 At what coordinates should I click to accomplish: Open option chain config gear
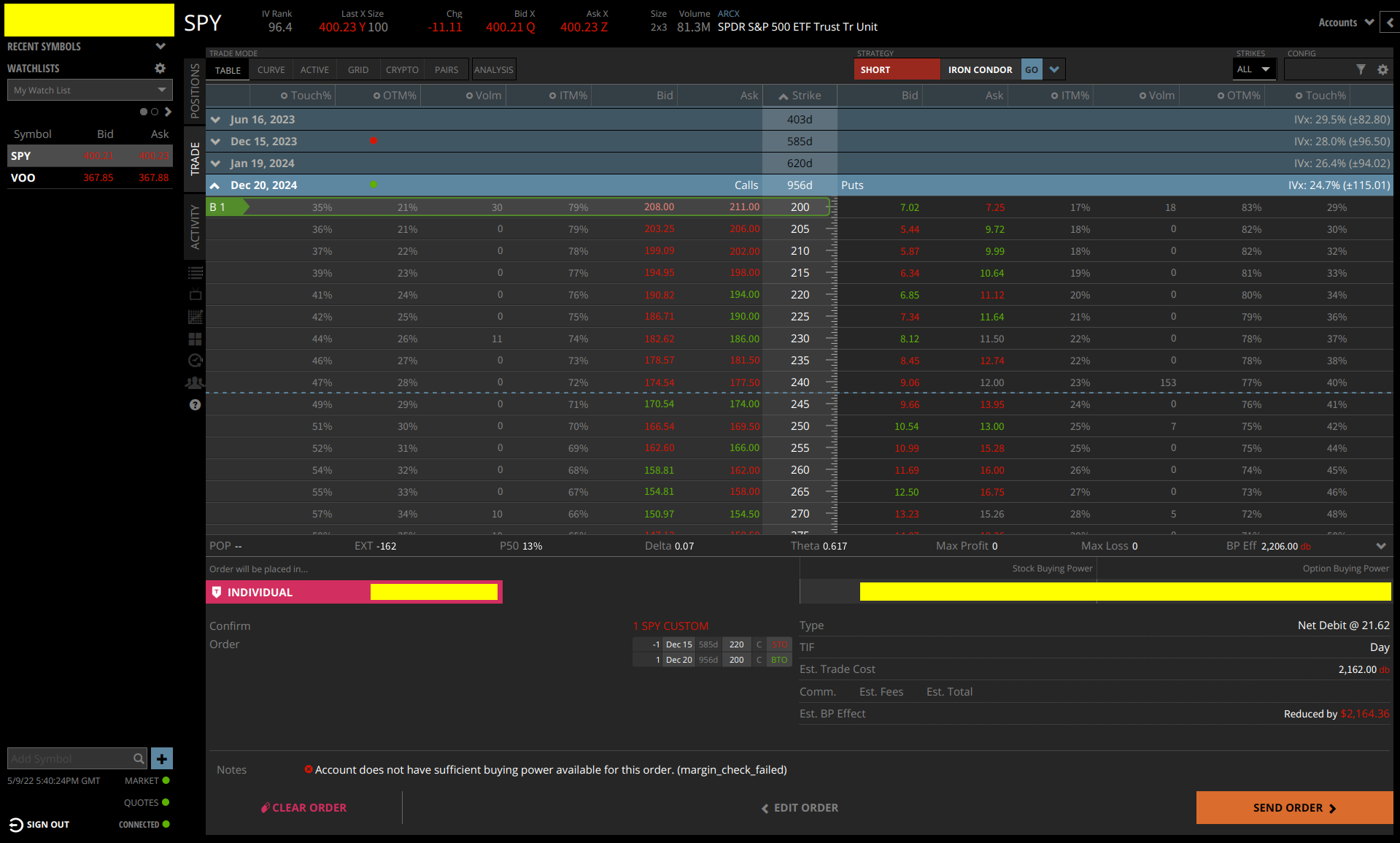[x=1382, y=69]
